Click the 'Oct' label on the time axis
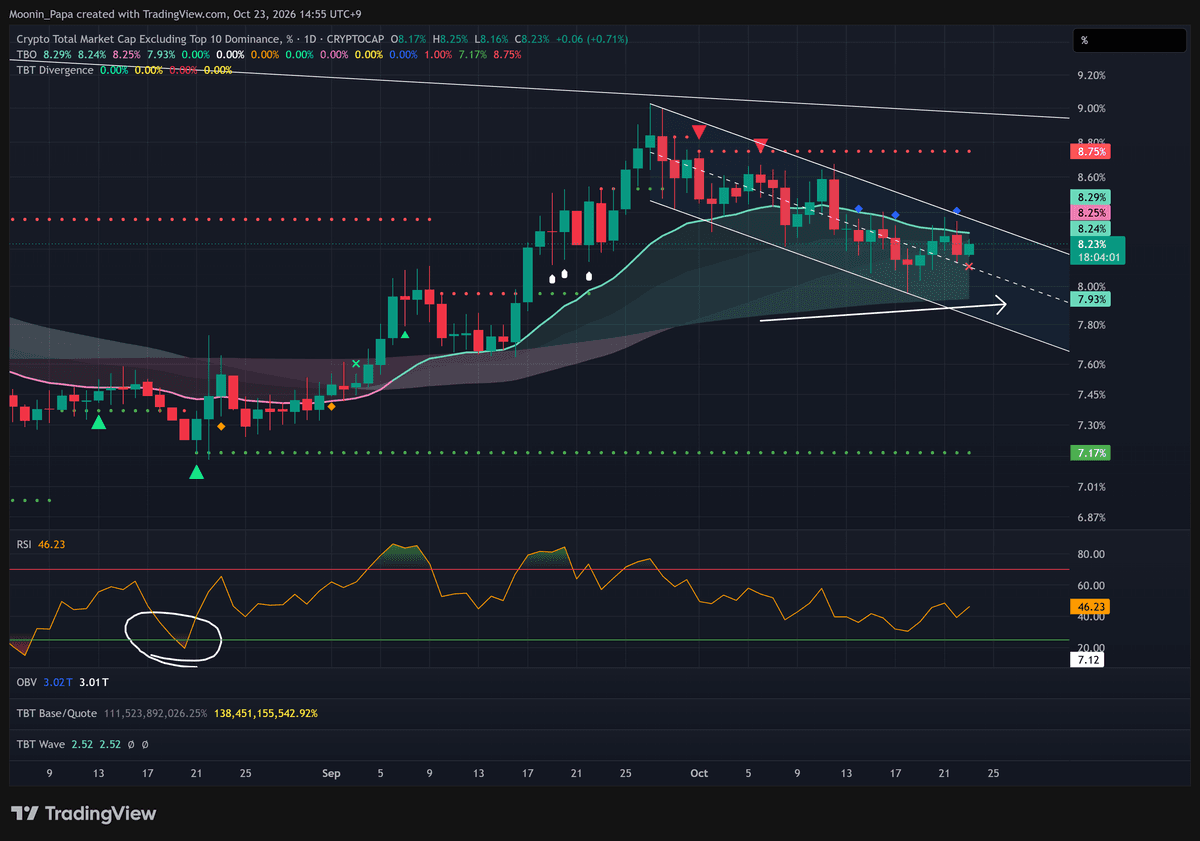 699,773
